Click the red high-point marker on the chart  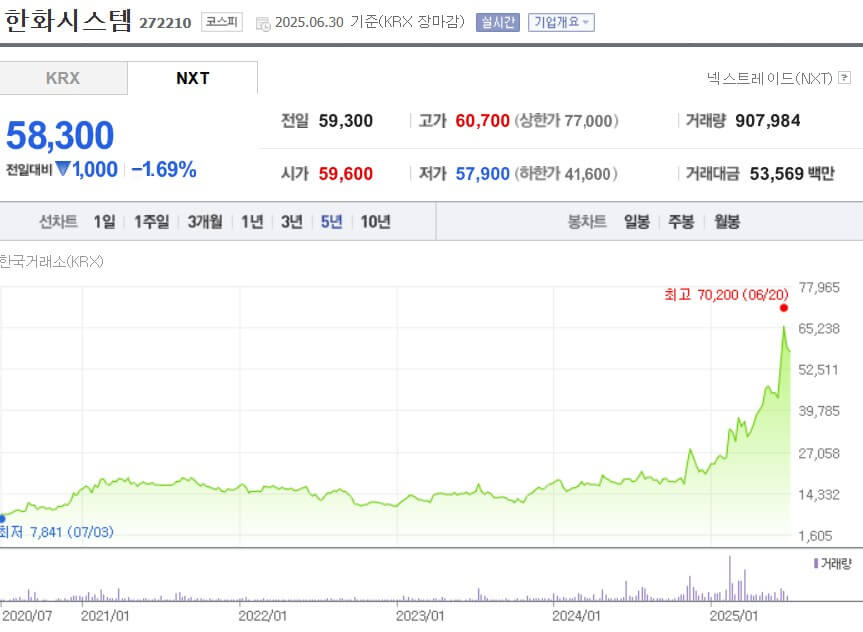point(784,308)
